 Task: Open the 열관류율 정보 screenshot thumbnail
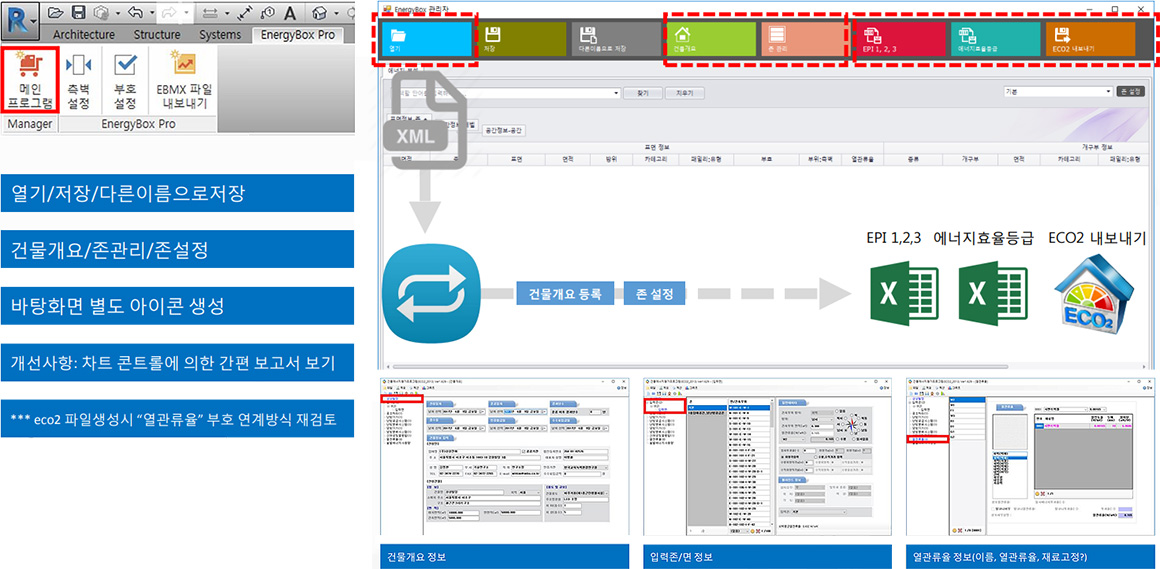pos(1031,456)
